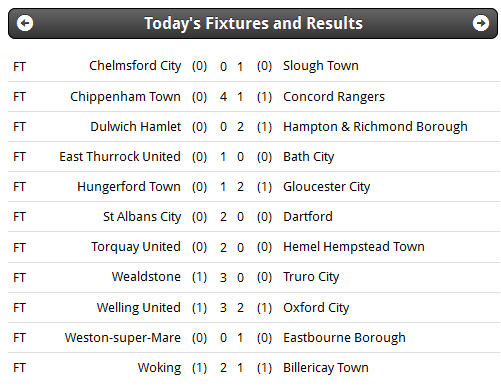
Task: Open Concord Rangers team page
Action: [334, 97]
